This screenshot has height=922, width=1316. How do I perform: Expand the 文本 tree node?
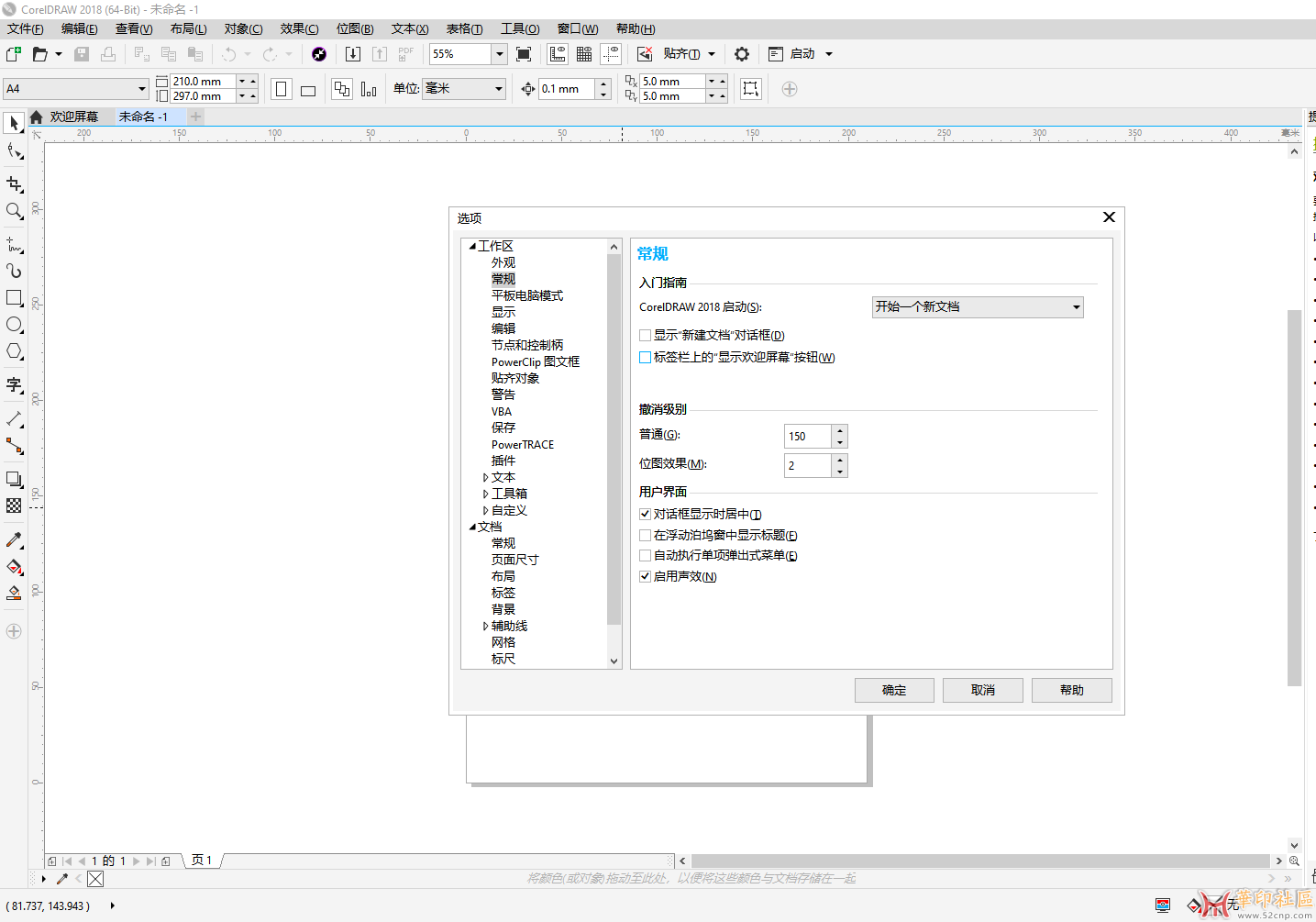(486, 478)
